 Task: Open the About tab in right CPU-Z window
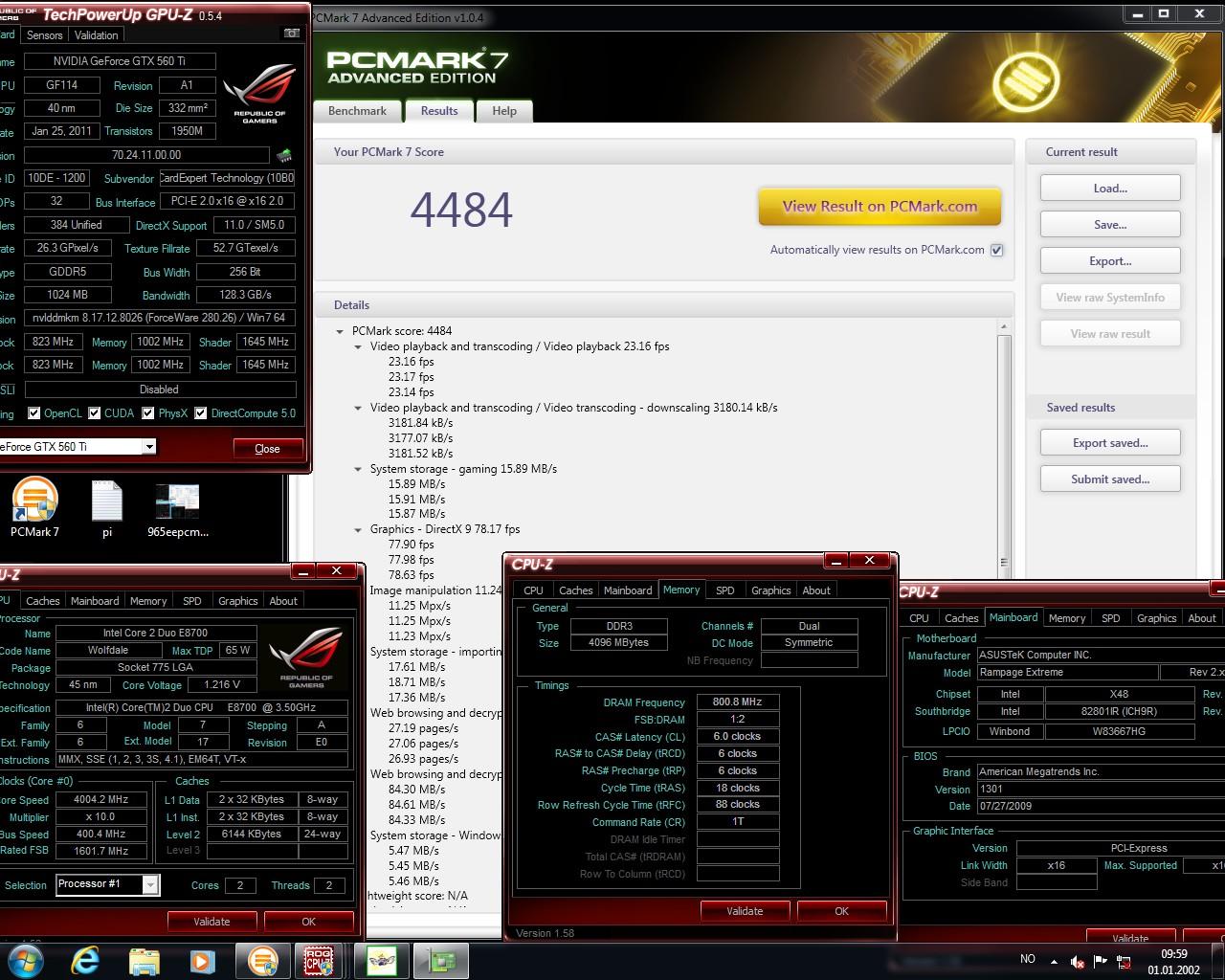tap(1202, 618)
